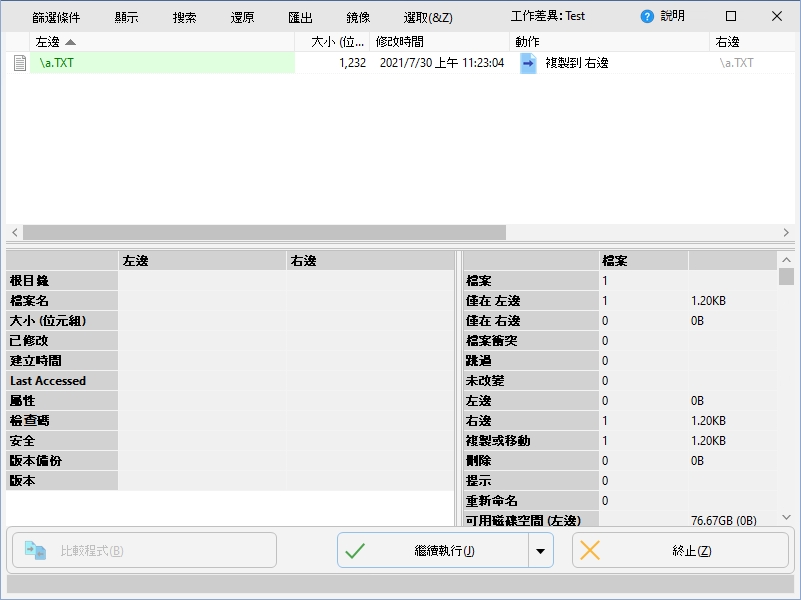Click the green checkmark on 繼續執行
Viewport: 801px width, 600px height.
(x=355, y=551)
